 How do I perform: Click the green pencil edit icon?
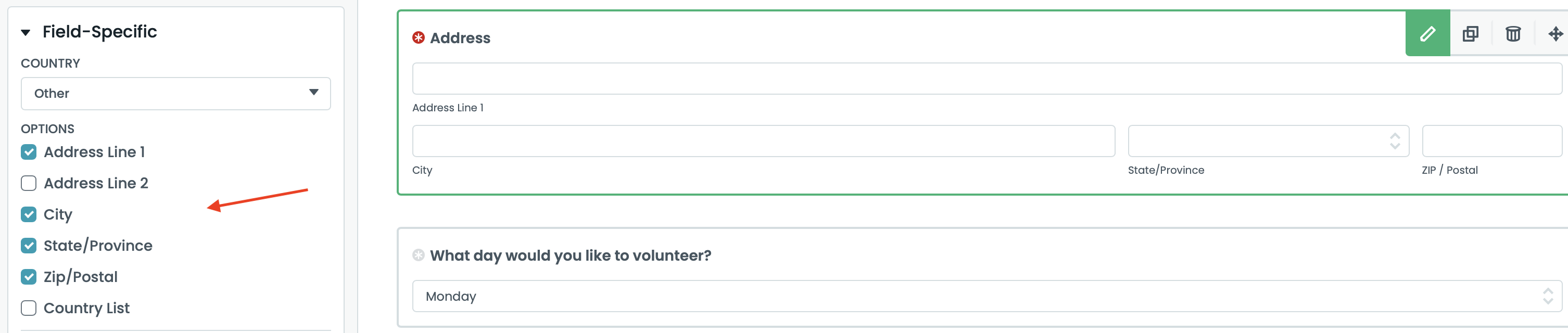[1427, 34]
